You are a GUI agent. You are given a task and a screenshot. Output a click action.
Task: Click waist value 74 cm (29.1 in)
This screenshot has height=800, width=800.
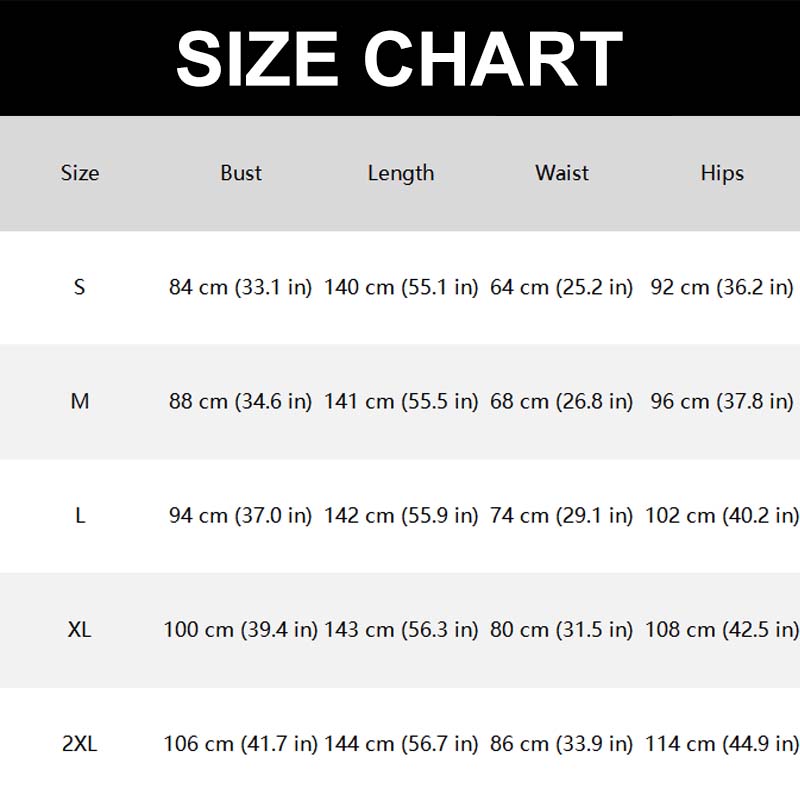tap(562, 516)
